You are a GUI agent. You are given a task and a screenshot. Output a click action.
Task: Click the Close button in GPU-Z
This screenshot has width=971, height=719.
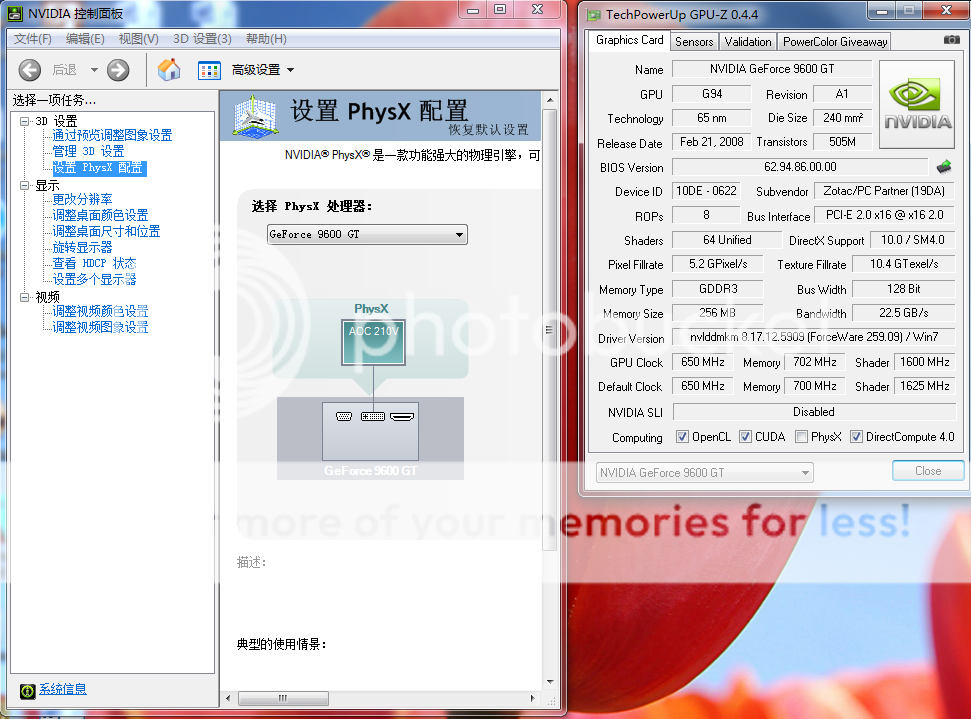pyautogui.click(x=927, y=471)
